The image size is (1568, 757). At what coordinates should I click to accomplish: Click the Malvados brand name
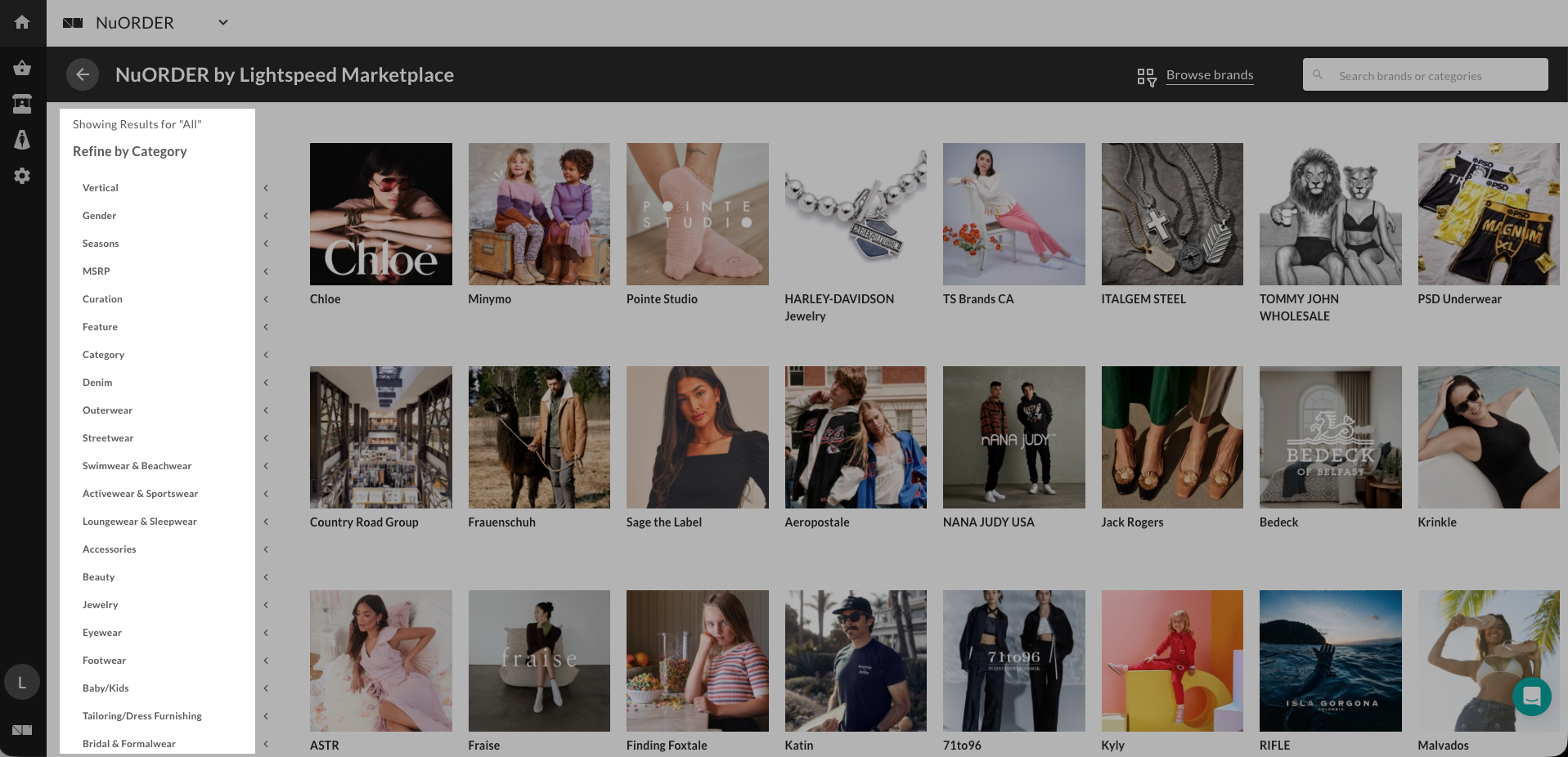click(x=1443, y=746)
